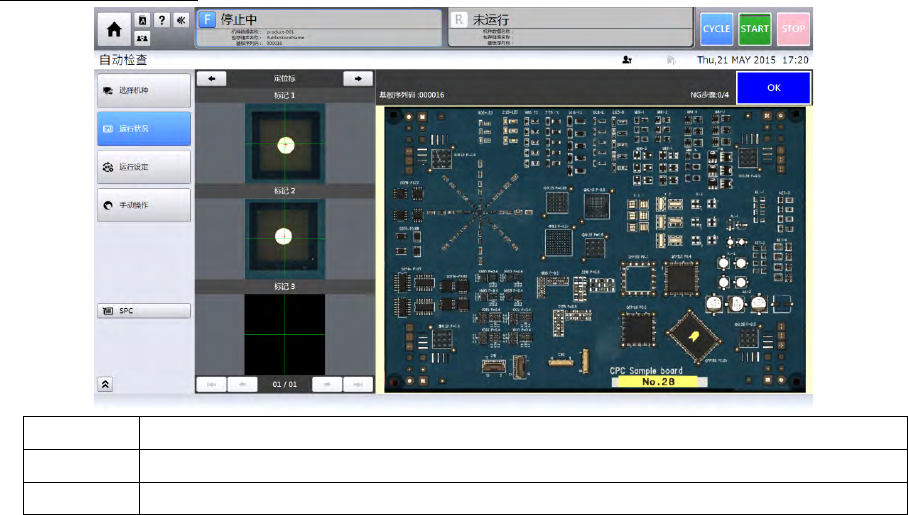Switch to the 运行状况 tab
Screen dimensions: 908x515
tap(143, 129)
